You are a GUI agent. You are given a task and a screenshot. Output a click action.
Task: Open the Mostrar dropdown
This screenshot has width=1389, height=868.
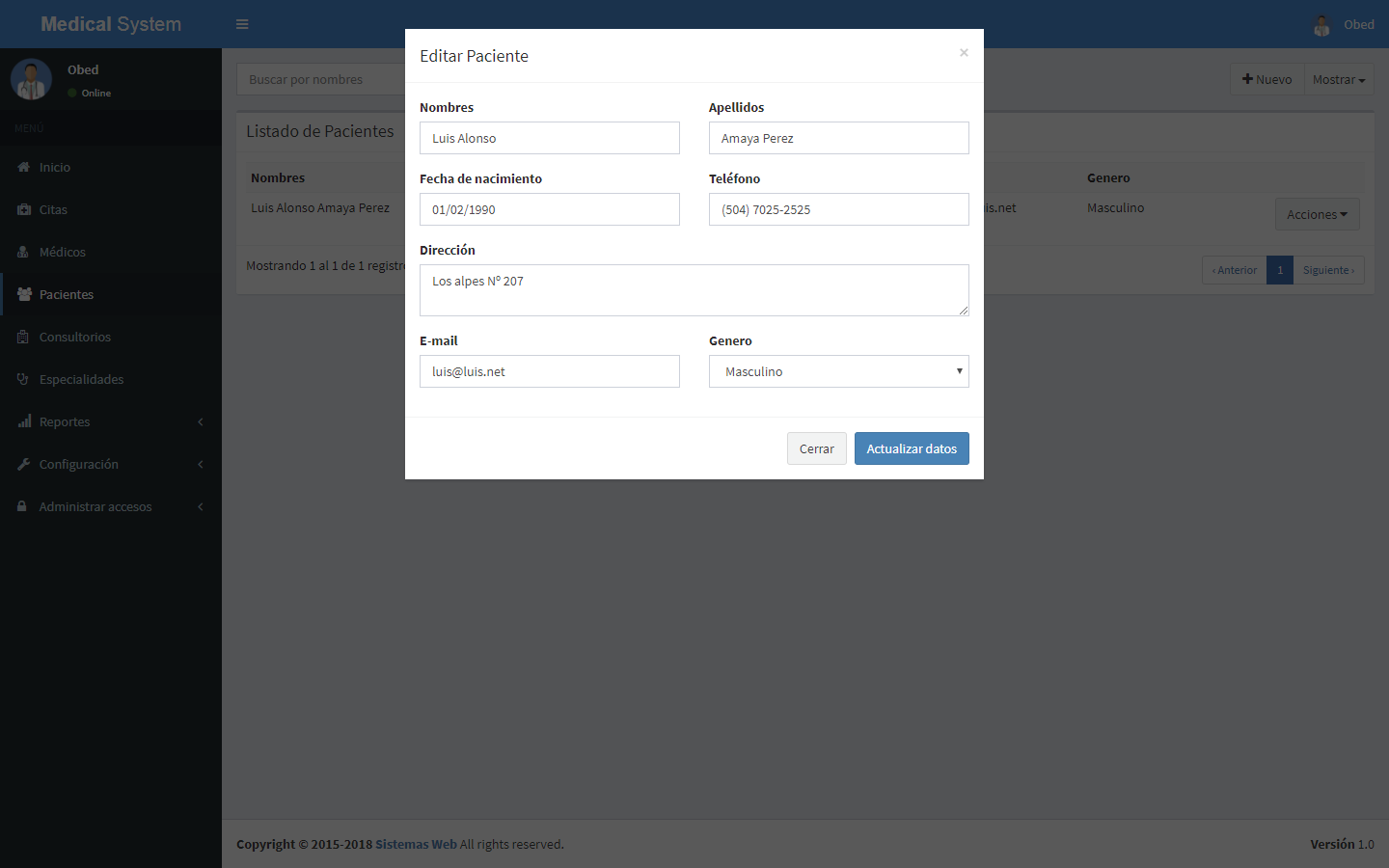pyautogui.click(x=1339, y=79)
